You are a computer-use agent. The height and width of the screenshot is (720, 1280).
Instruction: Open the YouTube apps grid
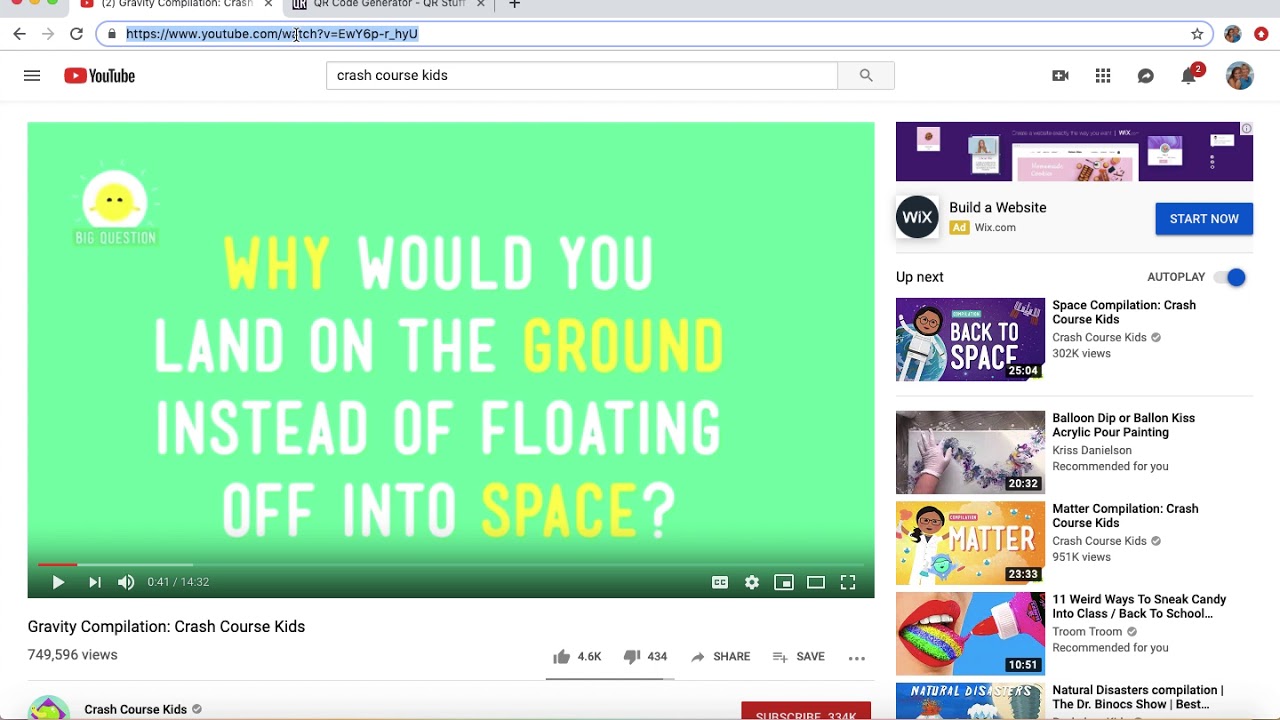coord(1103,75)
